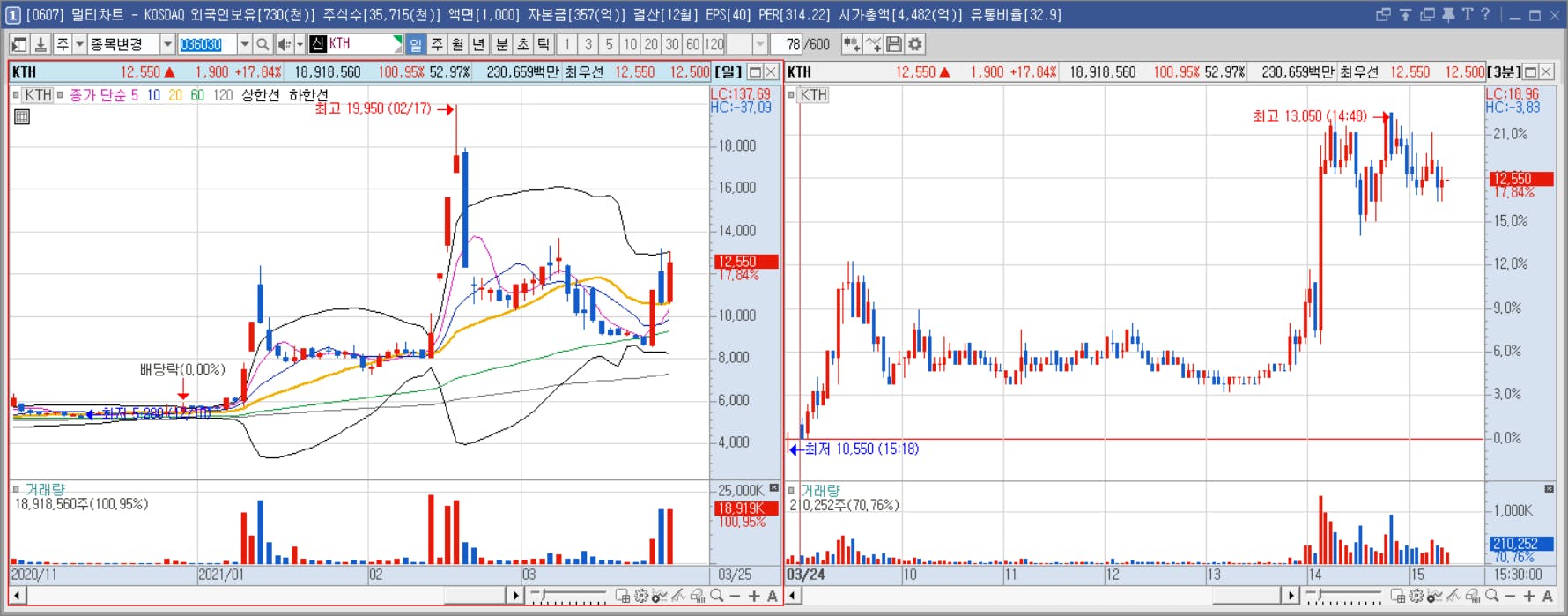Select the 60 interval button
The height and width of the screenshot is (616, 1568).
coord(693,44)
